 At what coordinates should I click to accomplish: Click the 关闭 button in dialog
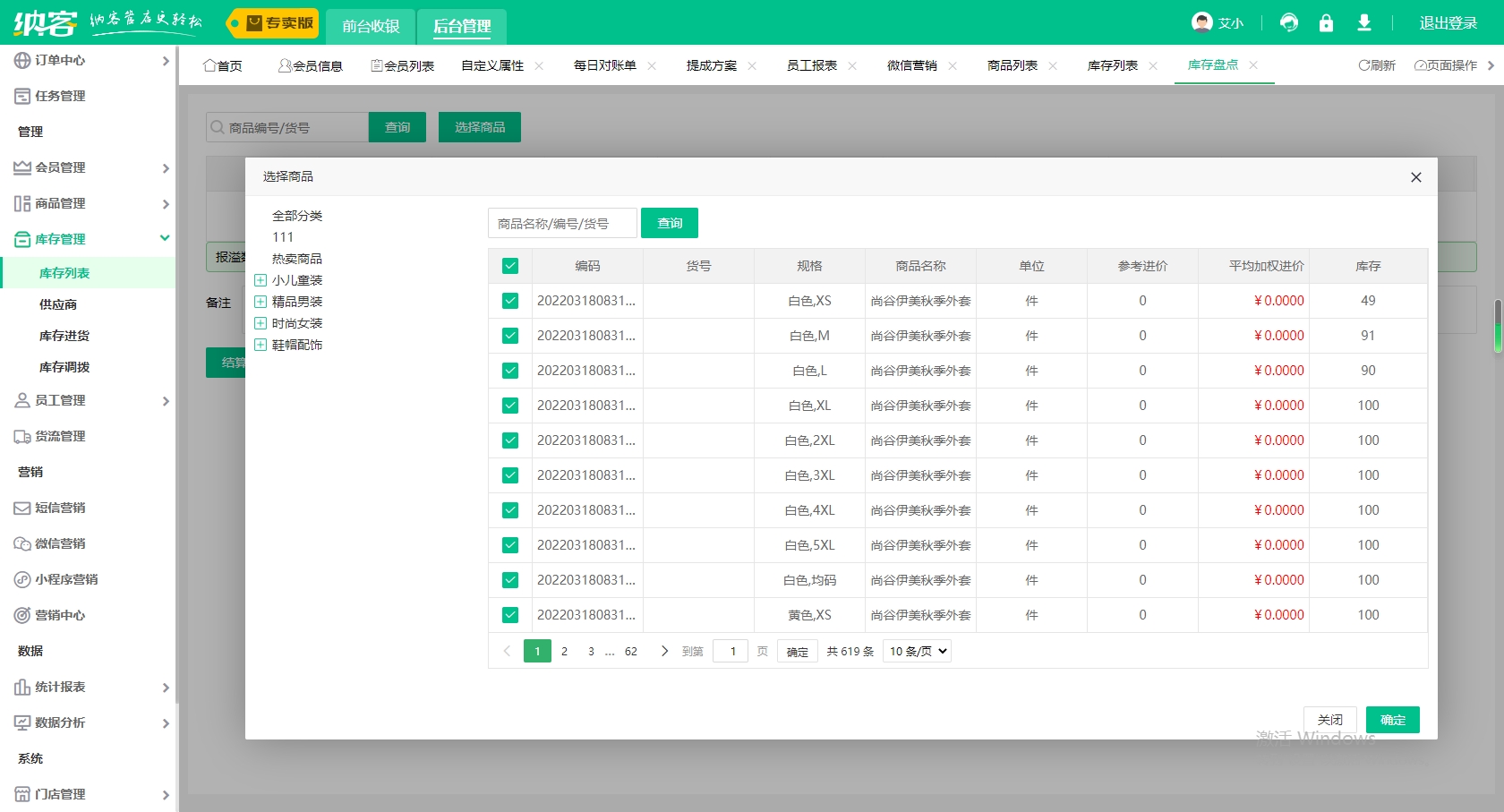pos(1329,720)
